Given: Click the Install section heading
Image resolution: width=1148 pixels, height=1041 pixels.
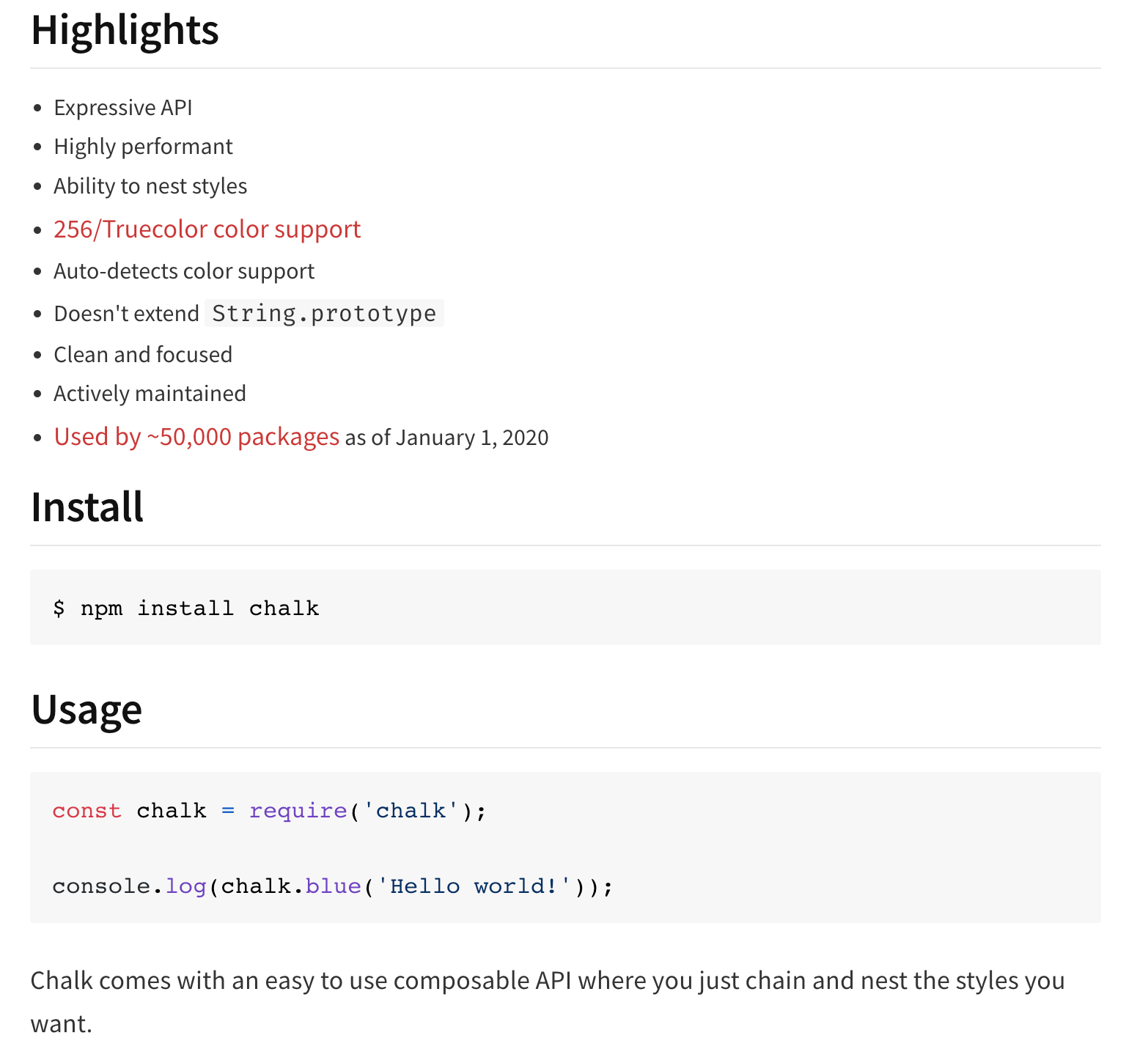Looking at the screenshot, I should pos(87,507).
